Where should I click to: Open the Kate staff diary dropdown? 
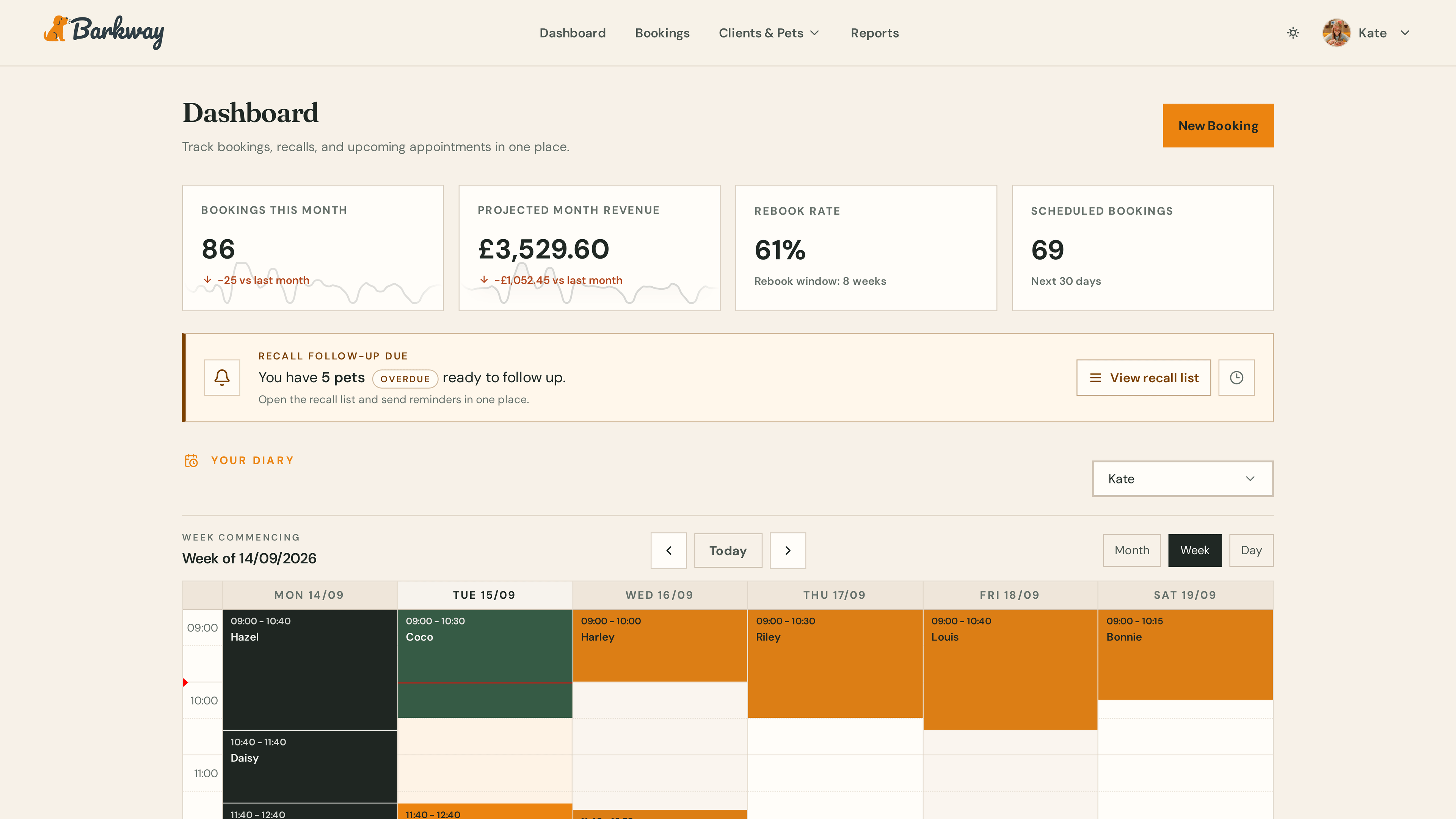1183,479
